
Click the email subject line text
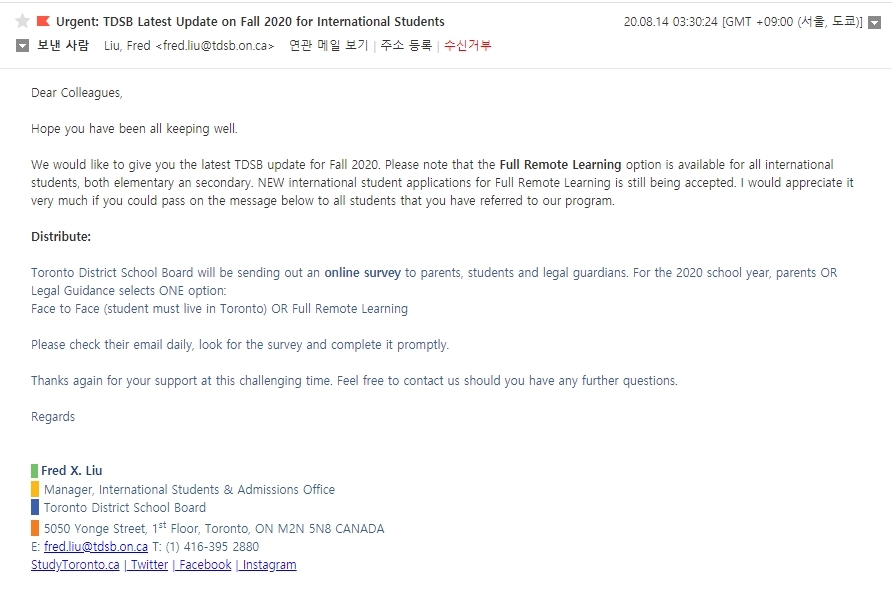(250, 22)
